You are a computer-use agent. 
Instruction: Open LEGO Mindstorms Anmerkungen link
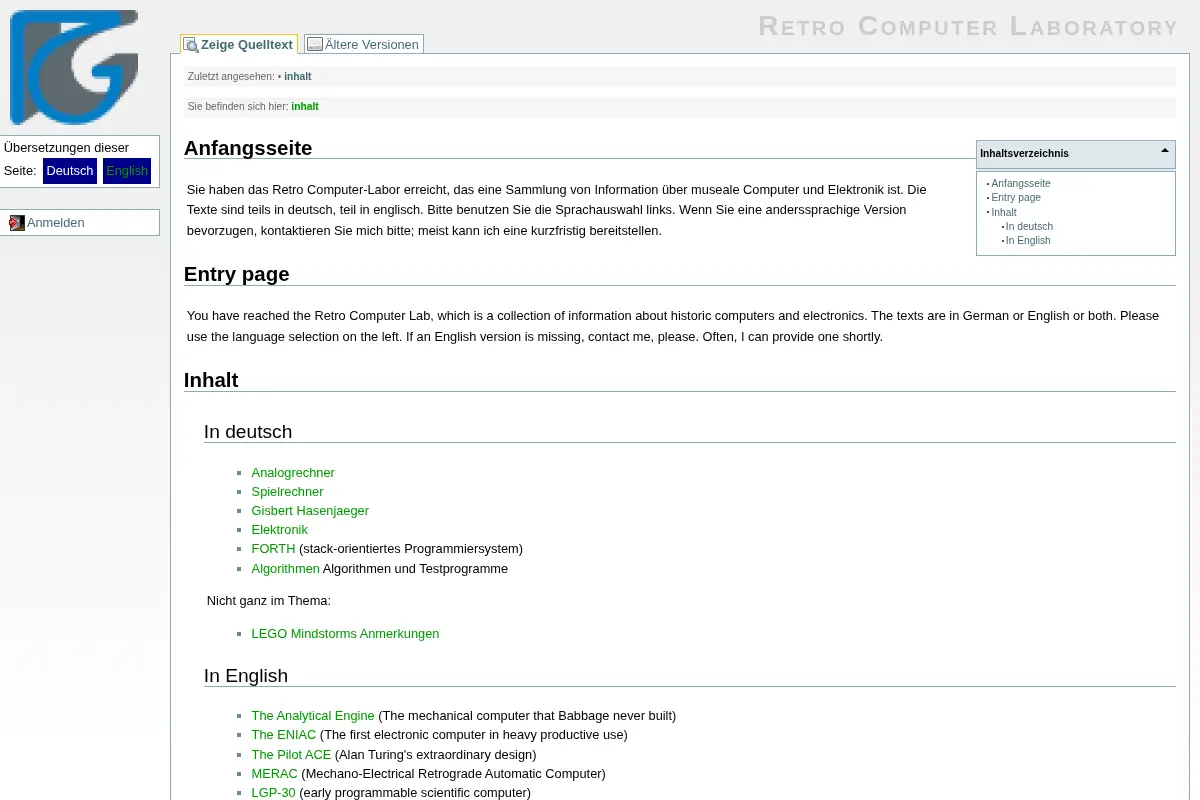point(345,634)
